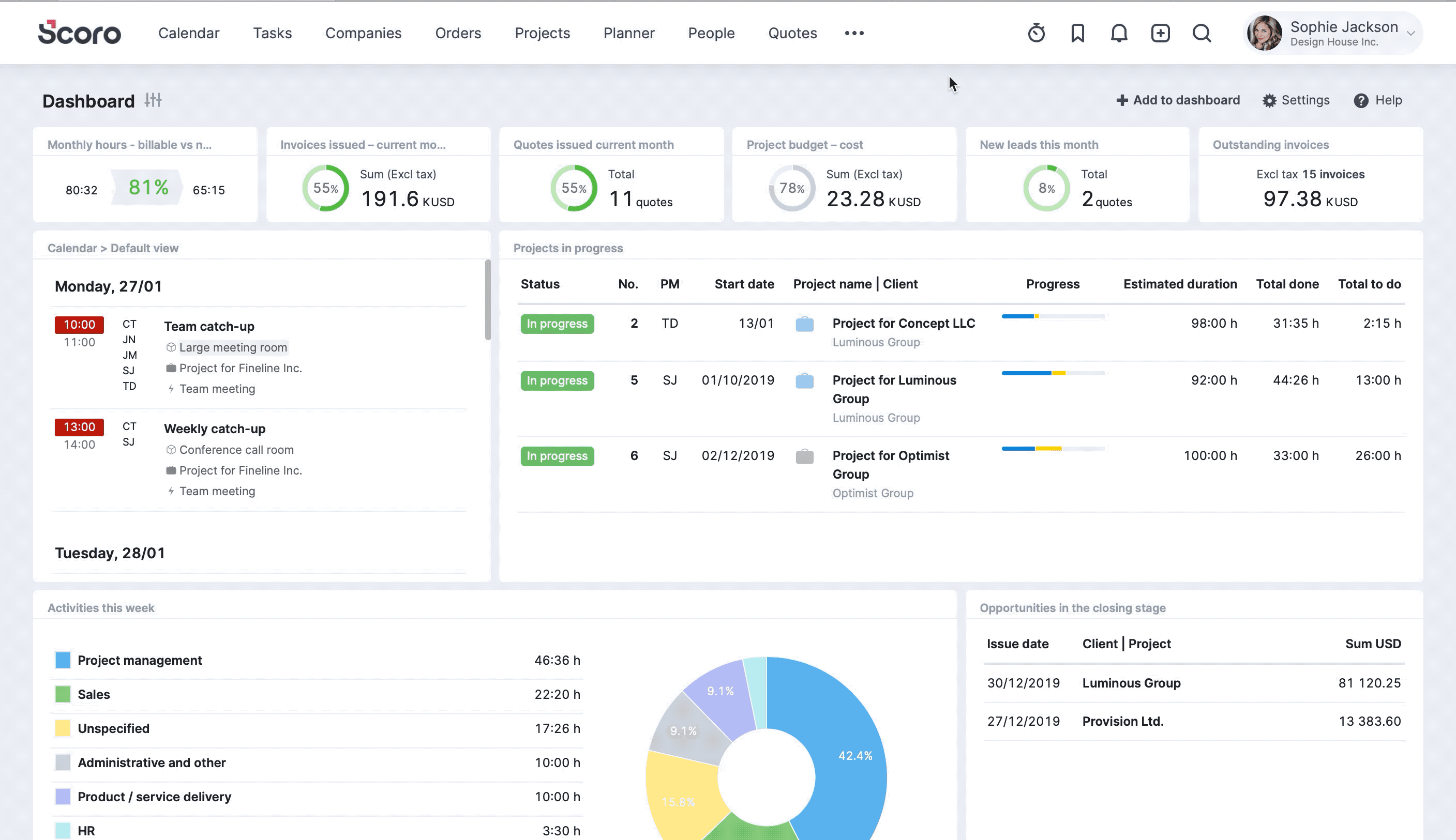Click lightning icon under Weekly catch-up event
1456x840 pixels.
pyautogui.click(x=171, y=491)
